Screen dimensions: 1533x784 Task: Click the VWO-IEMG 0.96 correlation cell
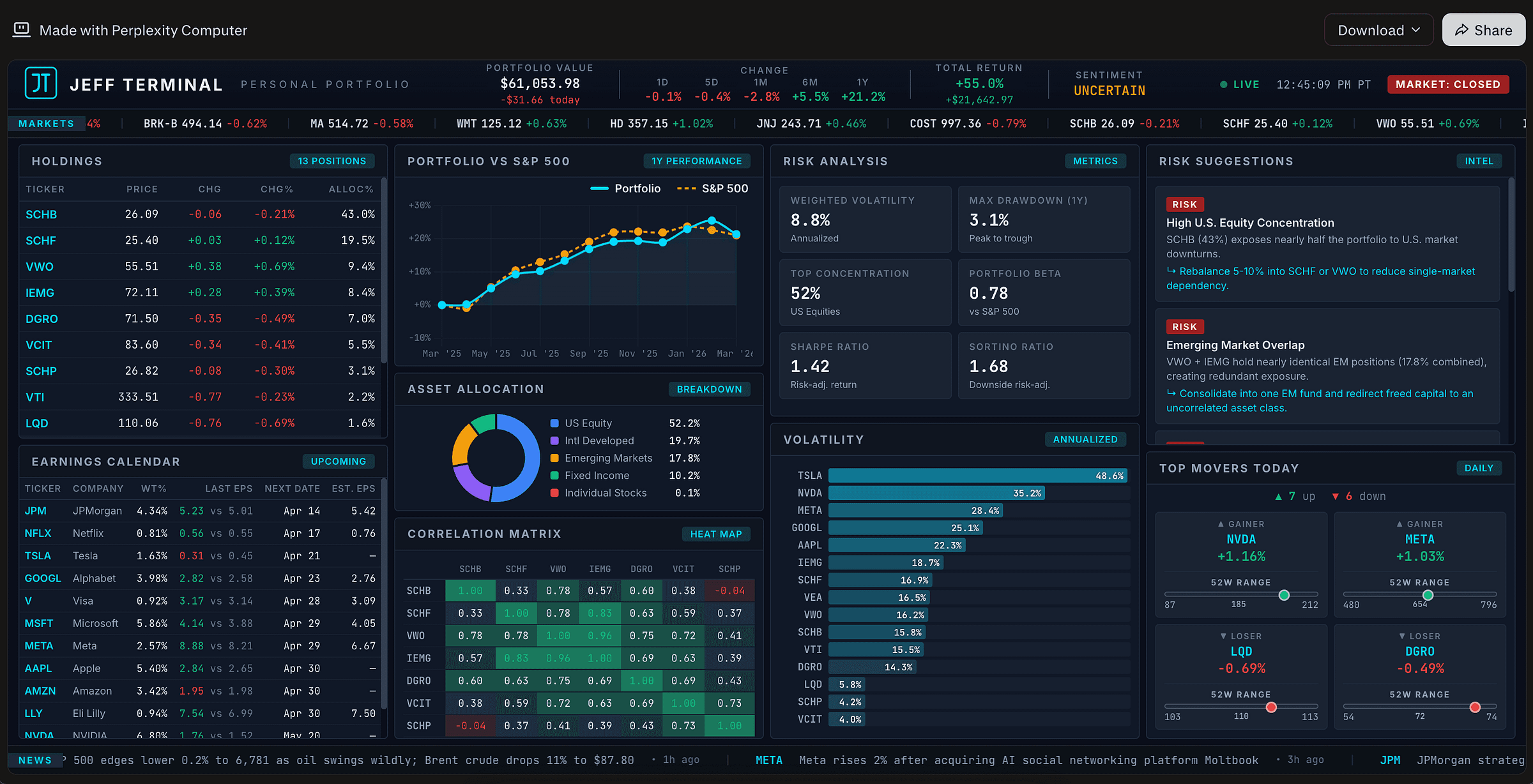600,635
